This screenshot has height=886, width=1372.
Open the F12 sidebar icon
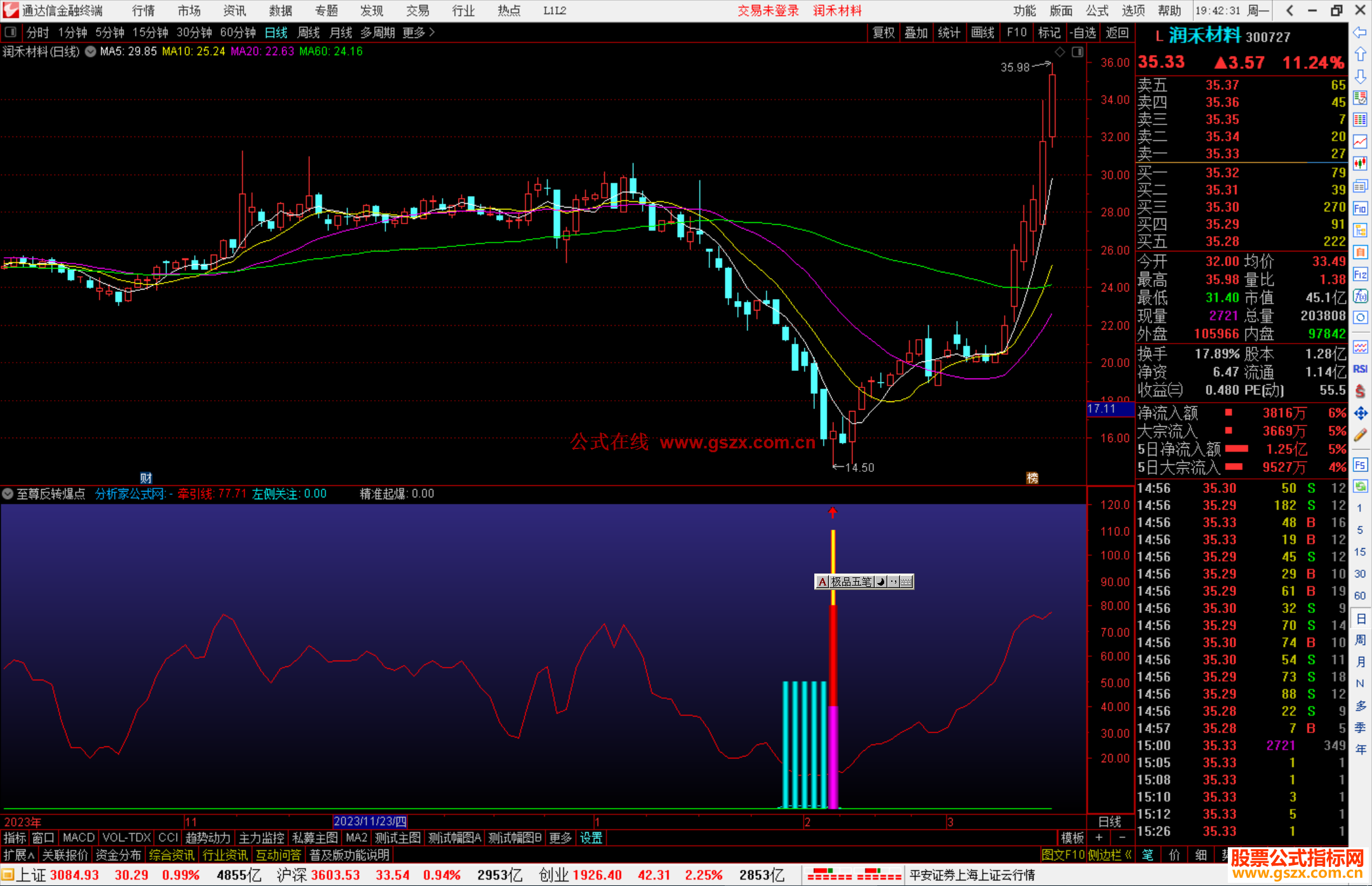point(1360,274)
